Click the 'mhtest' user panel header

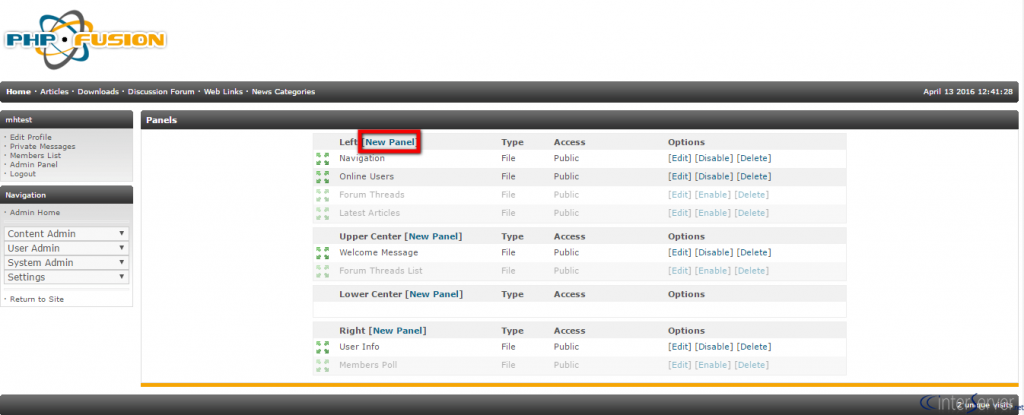click(x=67, y=120)
